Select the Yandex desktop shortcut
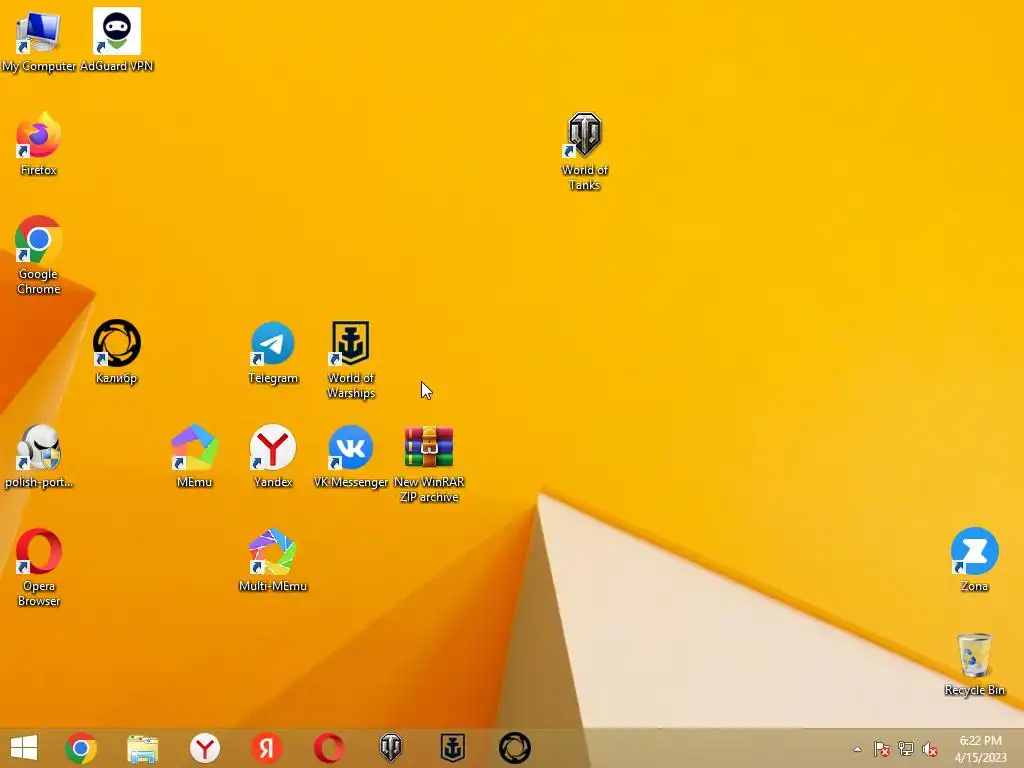The width and height of the screenshot is (1024, 768). pos(273,456)
